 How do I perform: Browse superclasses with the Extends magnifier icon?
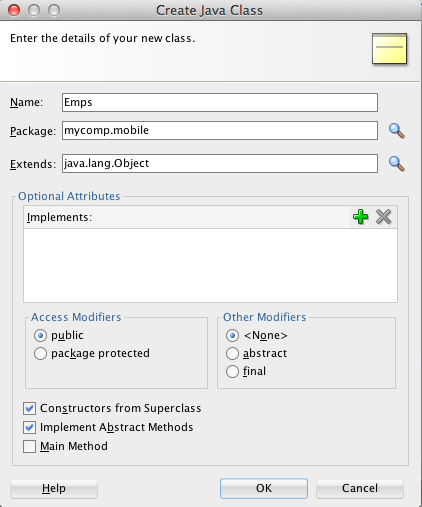pos(397,164)
